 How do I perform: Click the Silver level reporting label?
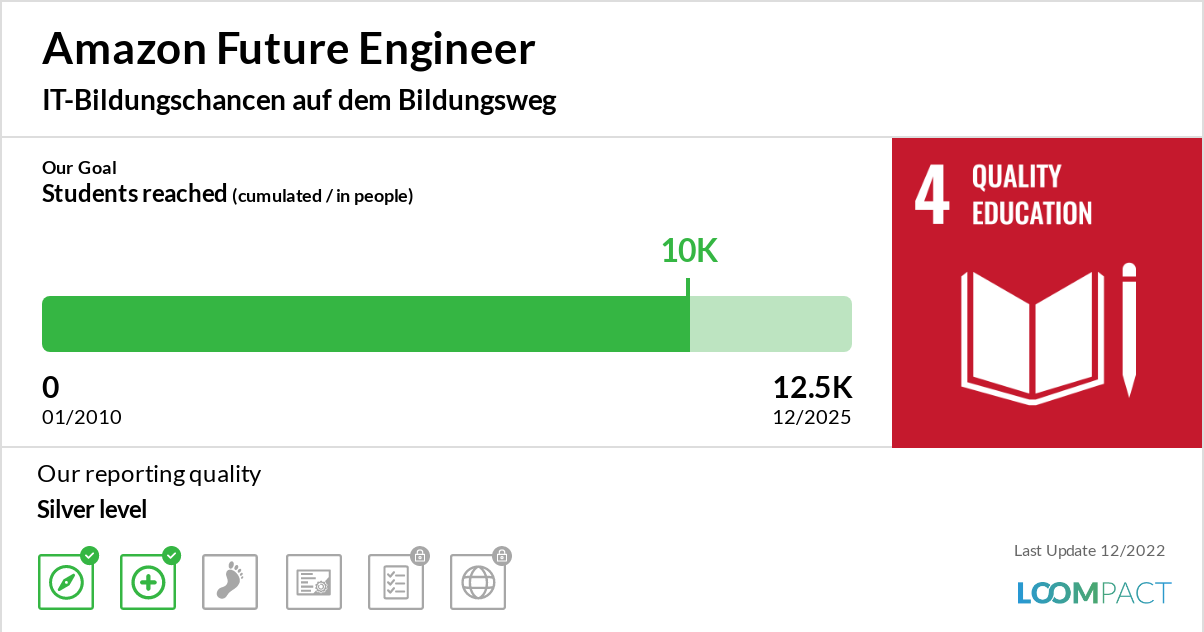[92, 510]
